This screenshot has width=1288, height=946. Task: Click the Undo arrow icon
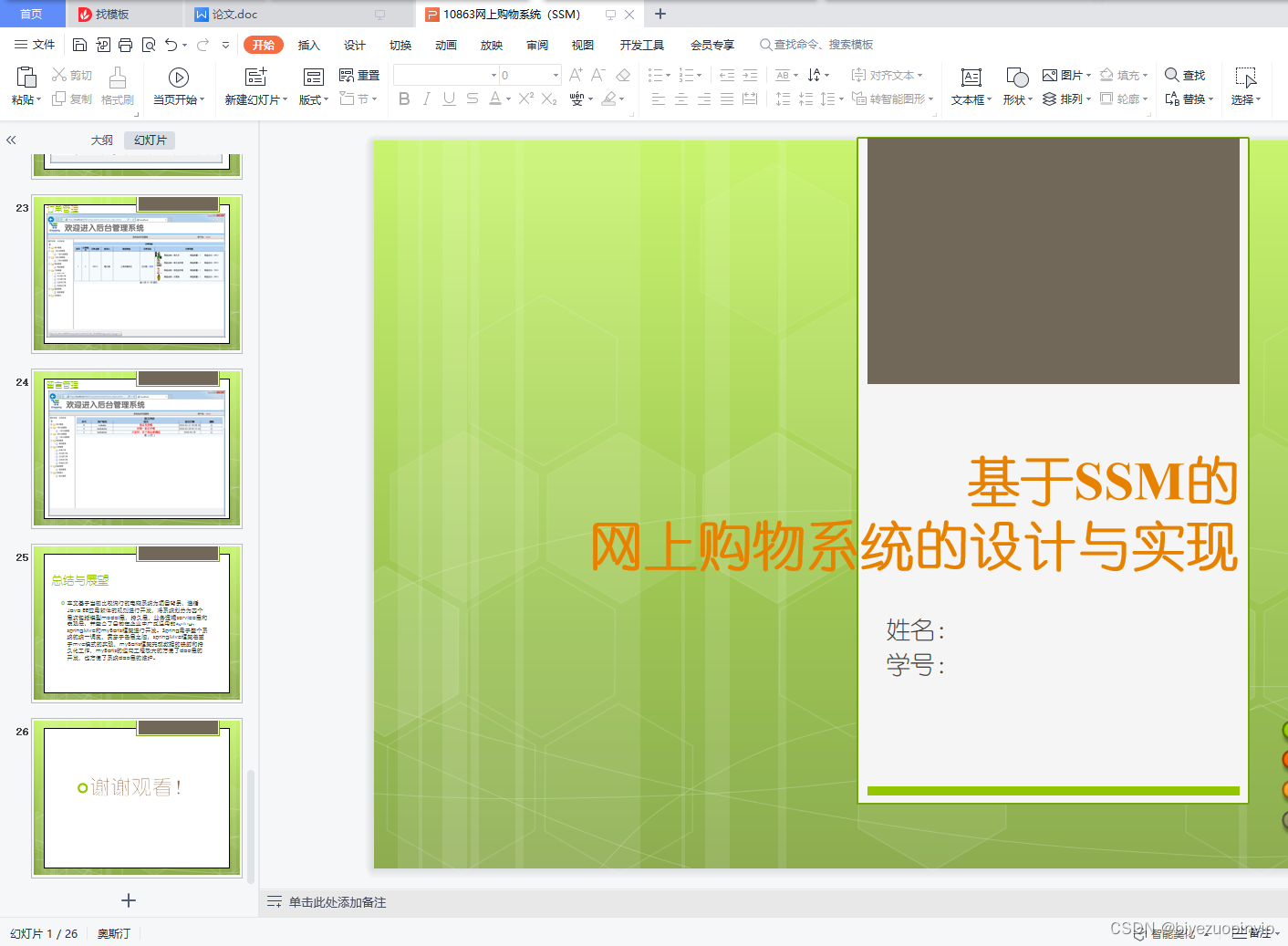point(171,45)
